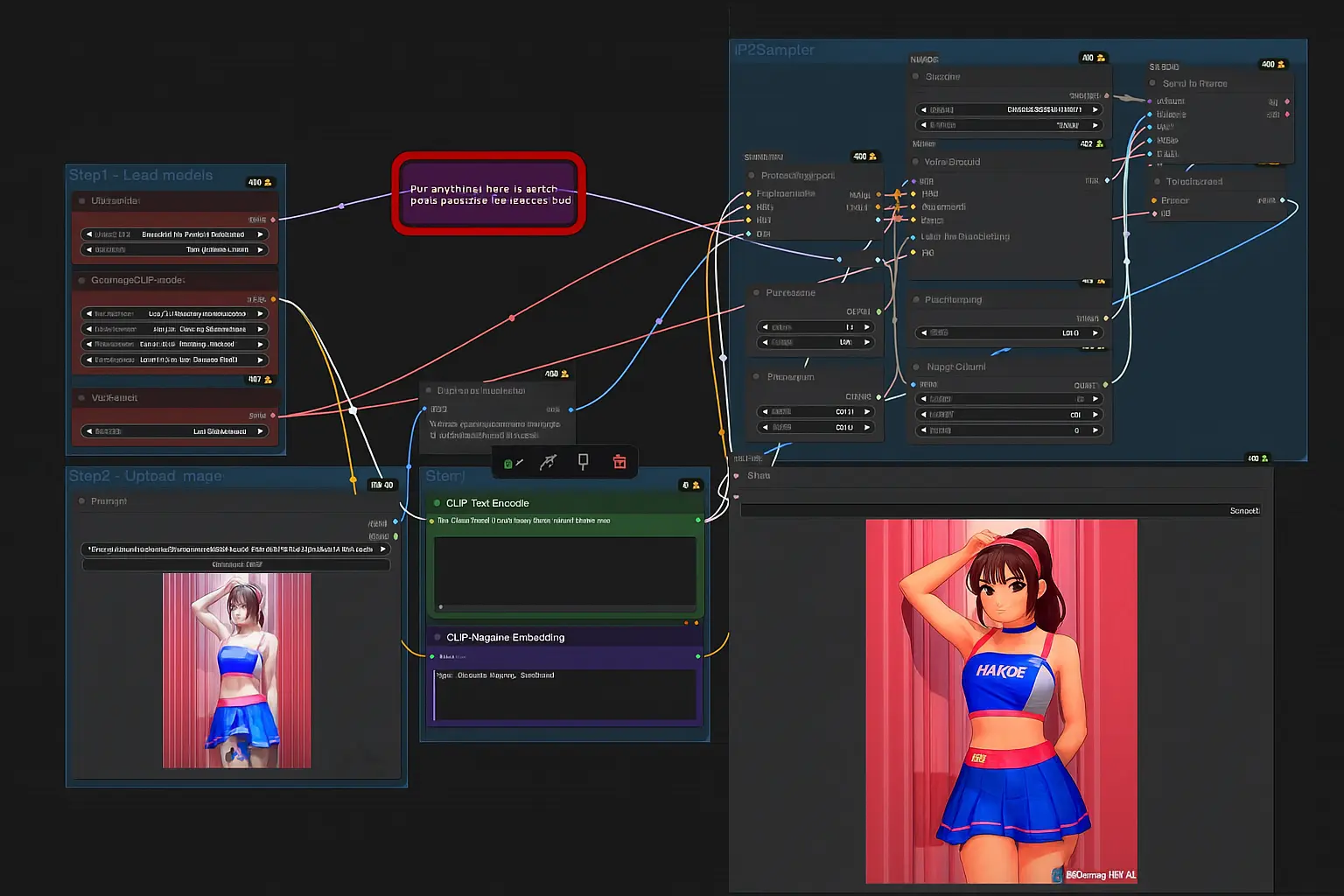Screen dimensions: 1344x896
Task: Click the 400 badge above the Sorrd lo Rrarce node
Action: tap(1273, 65)
